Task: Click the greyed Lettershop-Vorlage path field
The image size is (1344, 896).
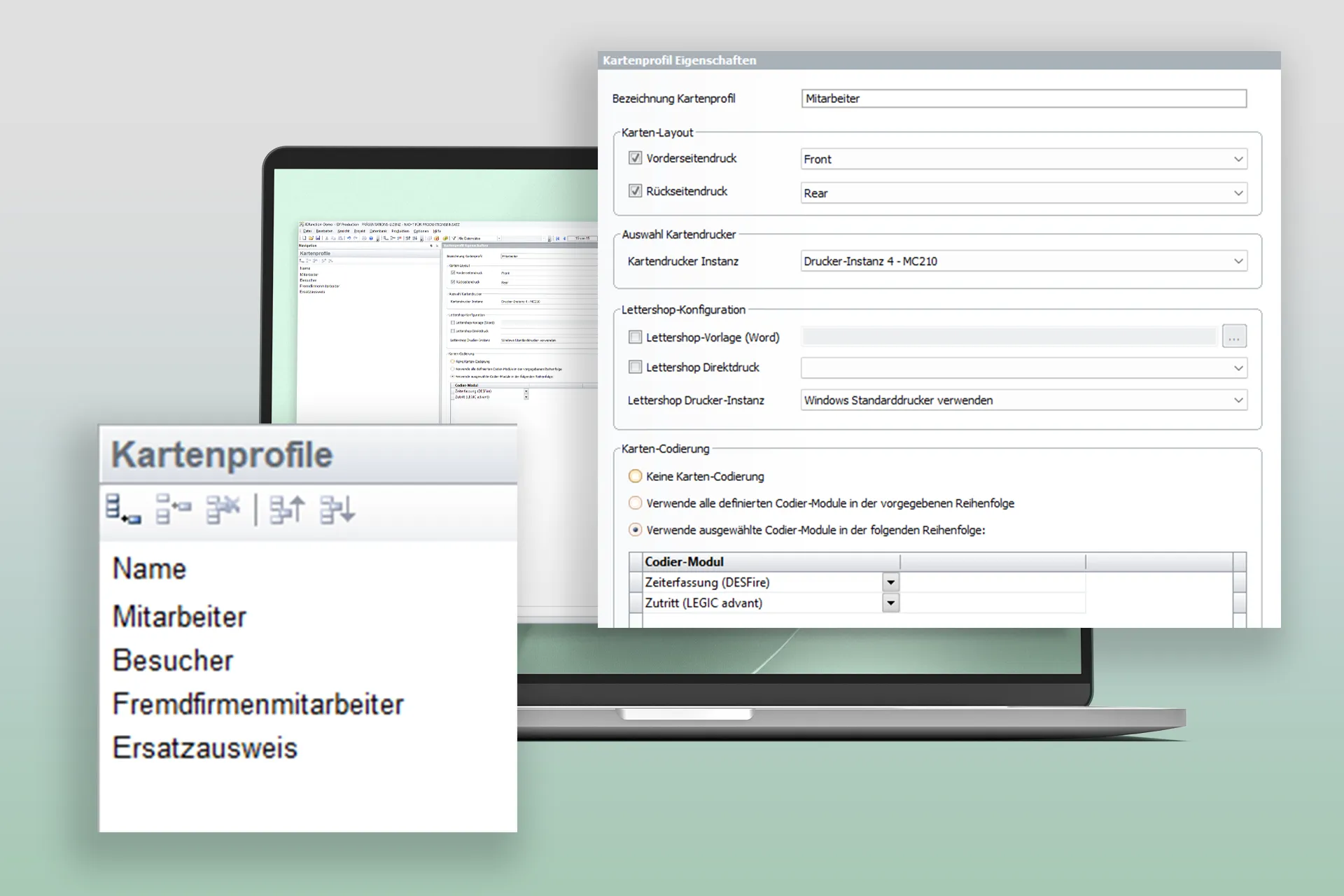Action: tap(1009, 337)
